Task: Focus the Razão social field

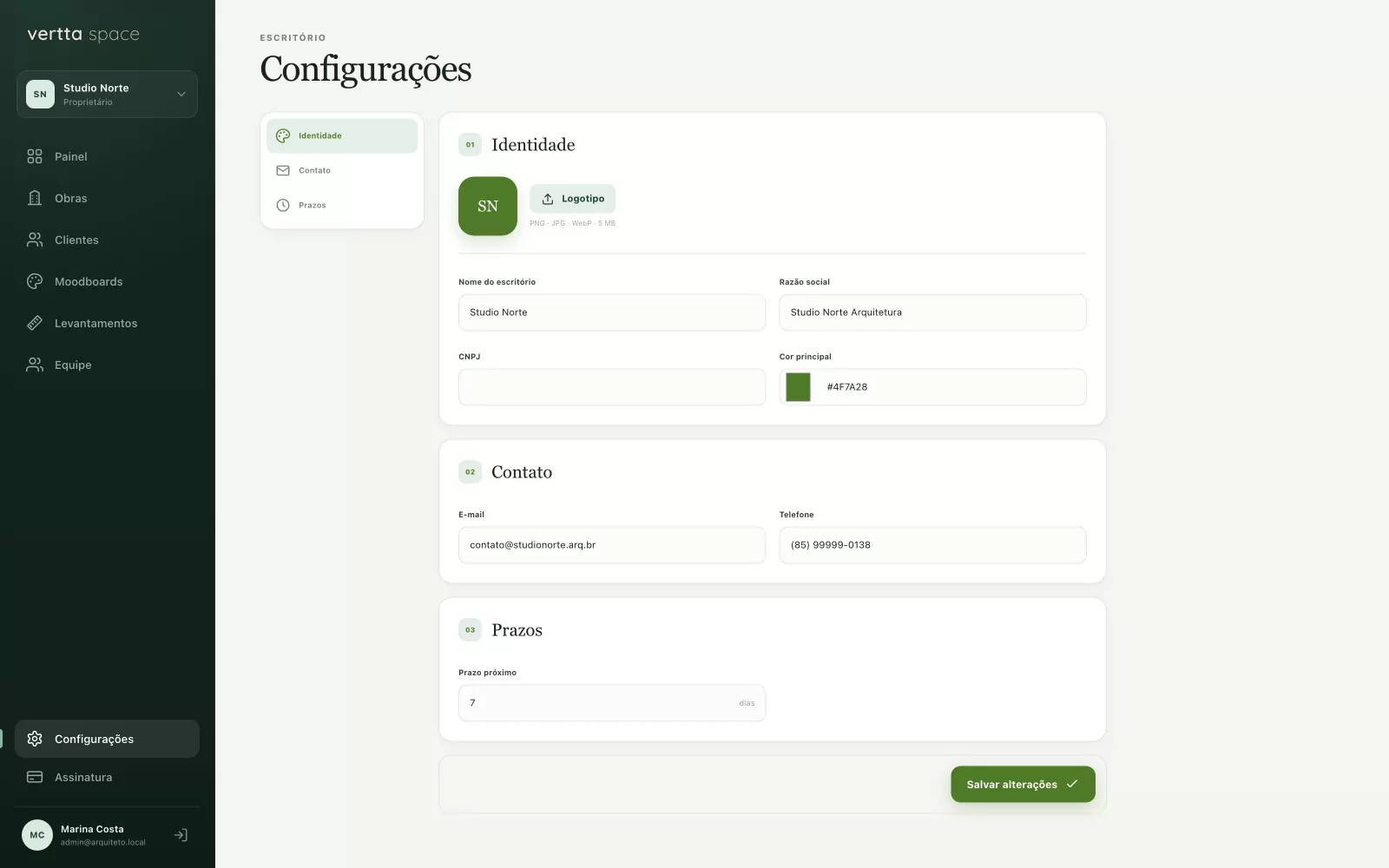Action: 932,312
